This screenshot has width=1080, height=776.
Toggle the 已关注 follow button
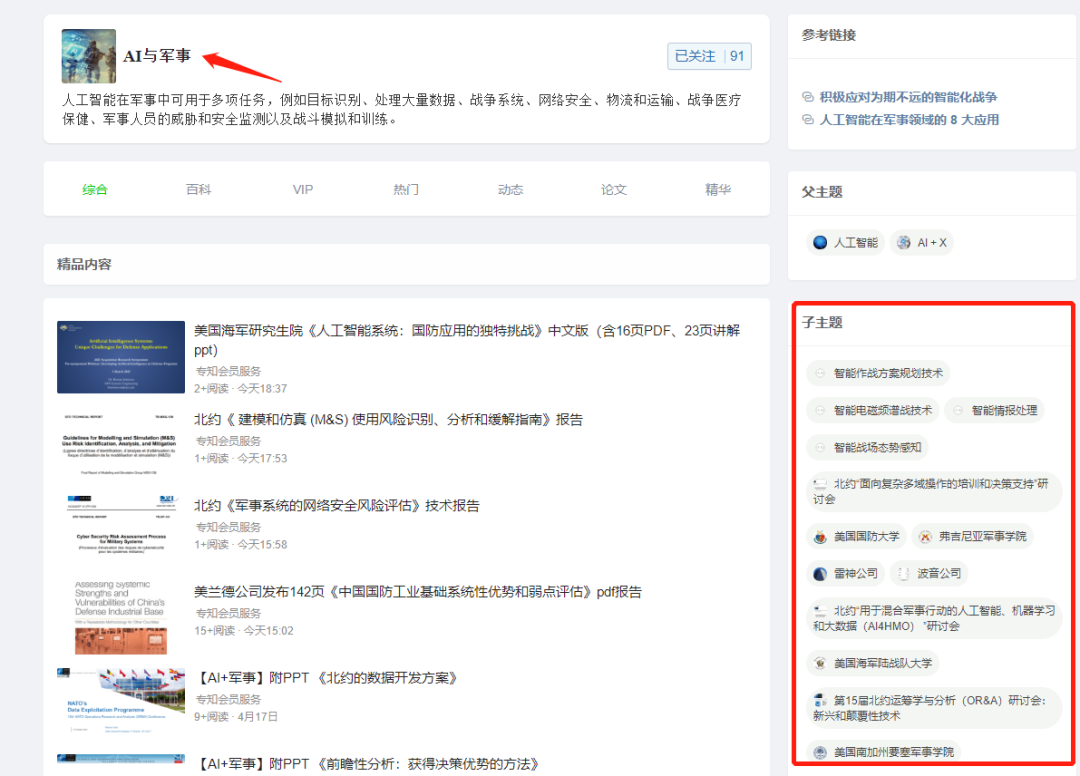tap(709, 56)
